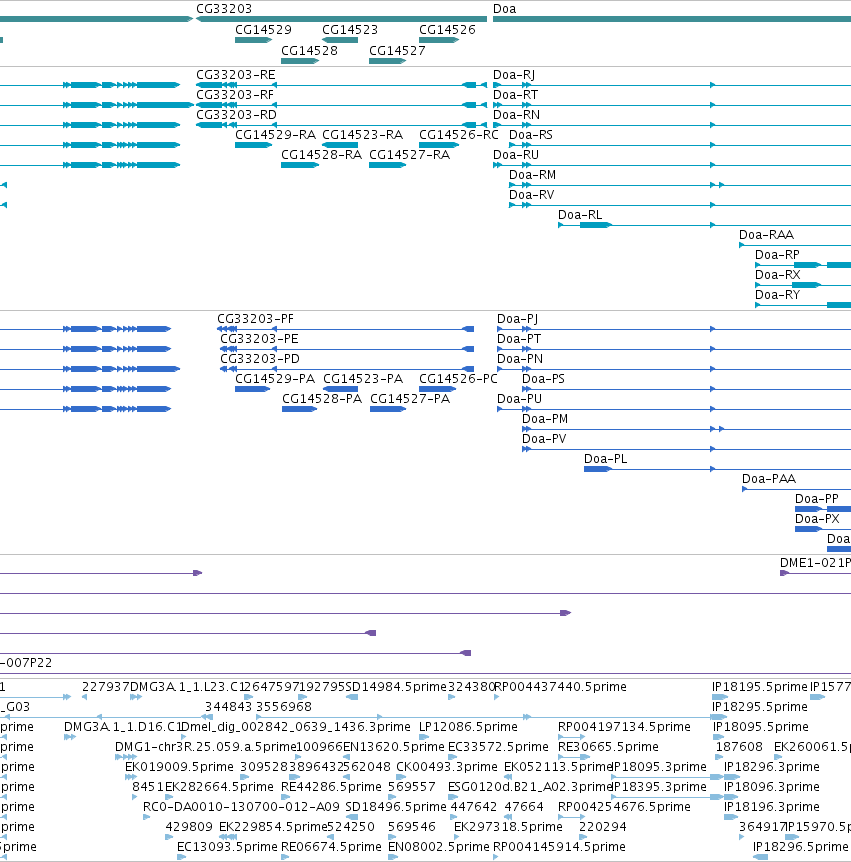Viewport: 851px width, 862px height.
Task: Select protein CG14526-PC
Action: pyautogui.click(x=458, y=379)
